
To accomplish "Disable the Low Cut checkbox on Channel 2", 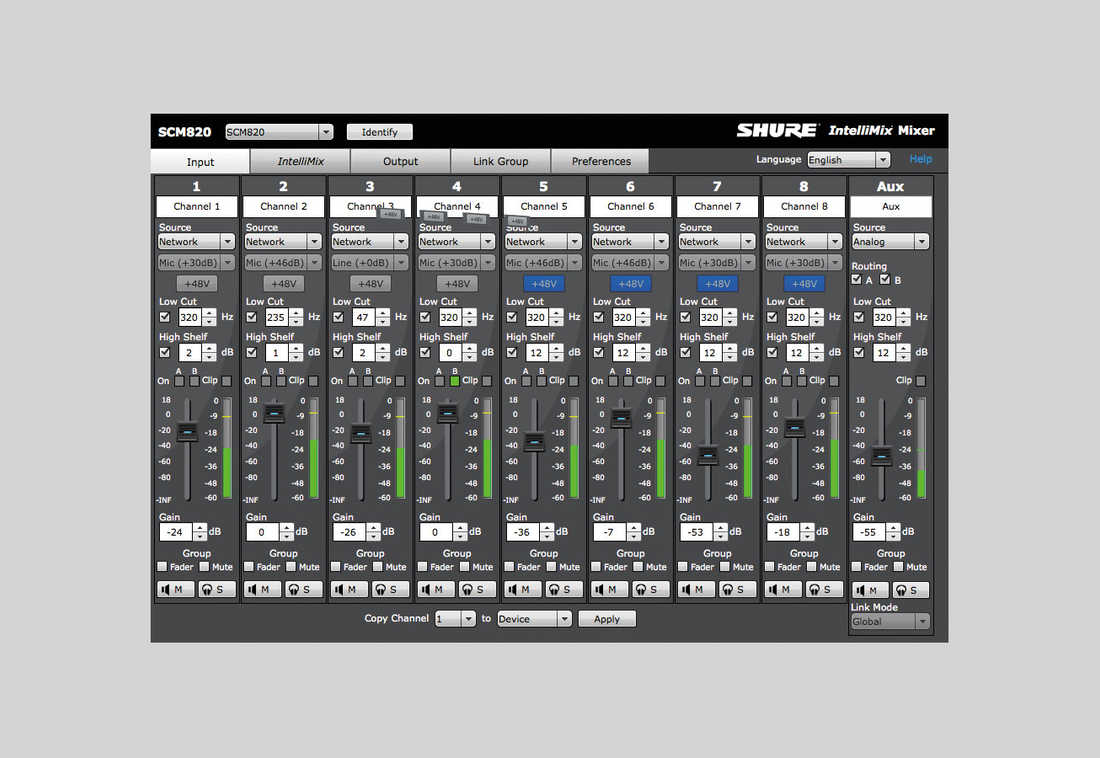I will pyautogui.click(x=251, y=317).
